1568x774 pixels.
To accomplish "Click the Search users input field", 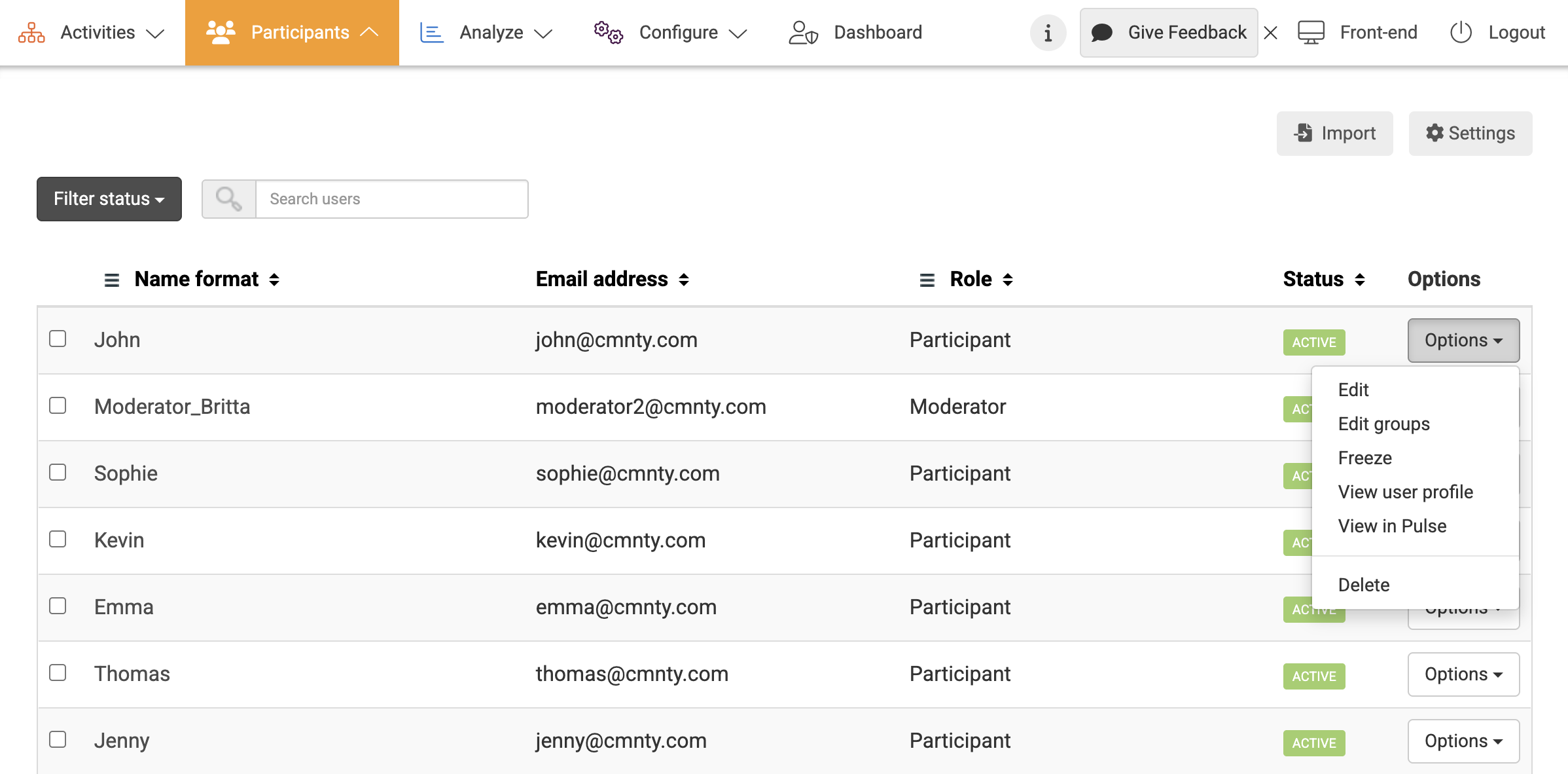I will (391, 199).
